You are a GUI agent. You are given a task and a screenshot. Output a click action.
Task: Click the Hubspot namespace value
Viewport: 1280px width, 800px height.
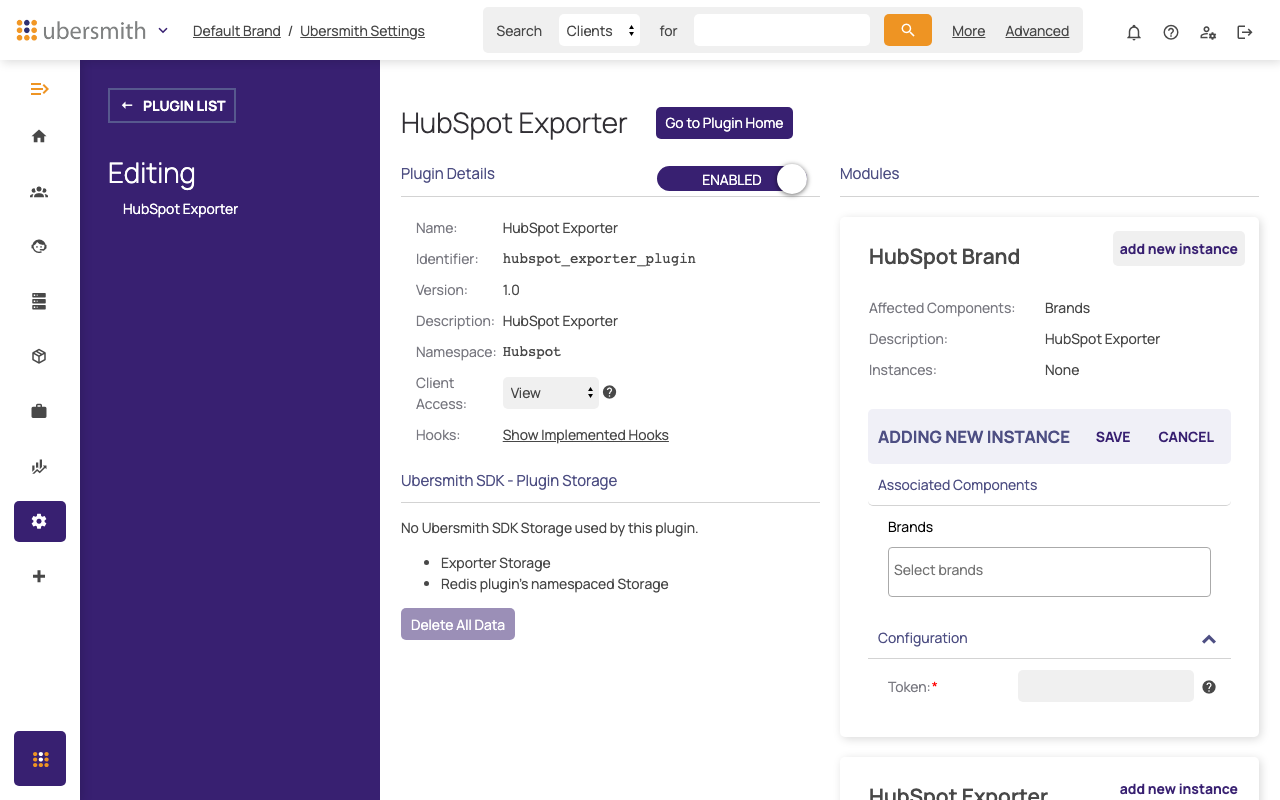click(532, 352)
